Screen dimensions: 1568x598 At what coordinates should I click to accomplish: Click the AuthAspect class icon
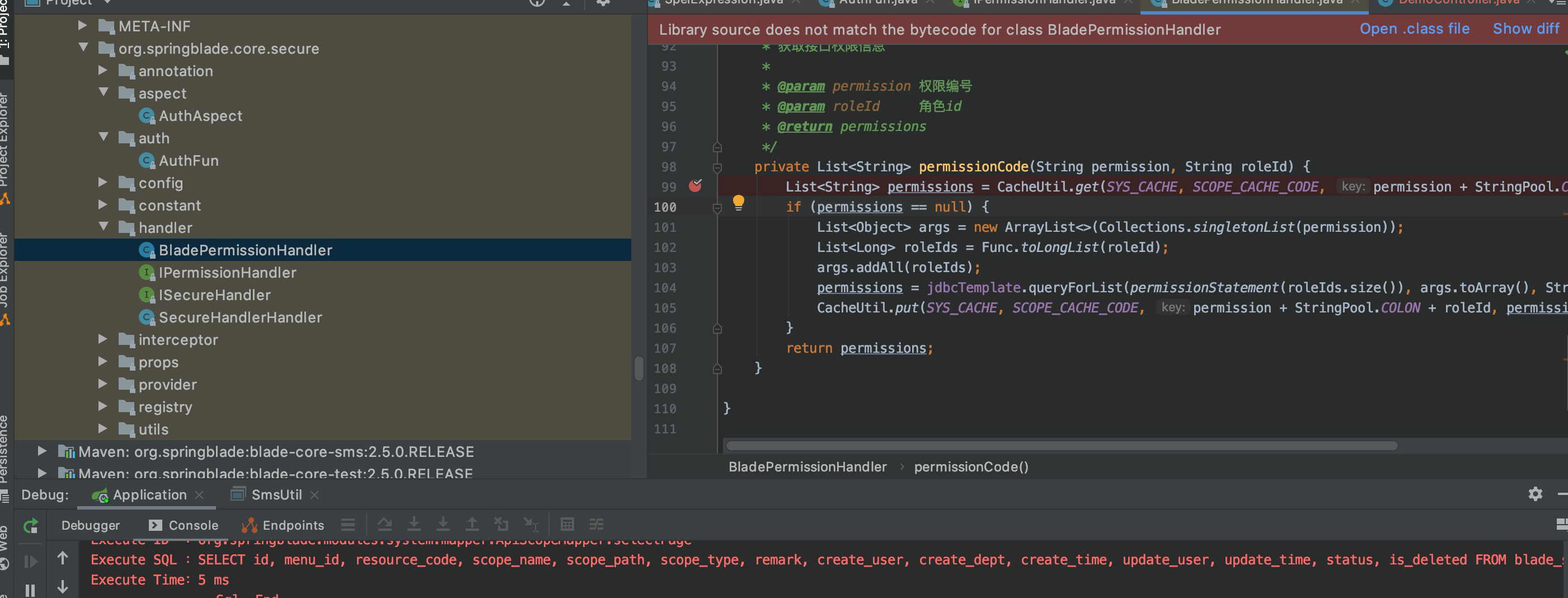(146, 115)
